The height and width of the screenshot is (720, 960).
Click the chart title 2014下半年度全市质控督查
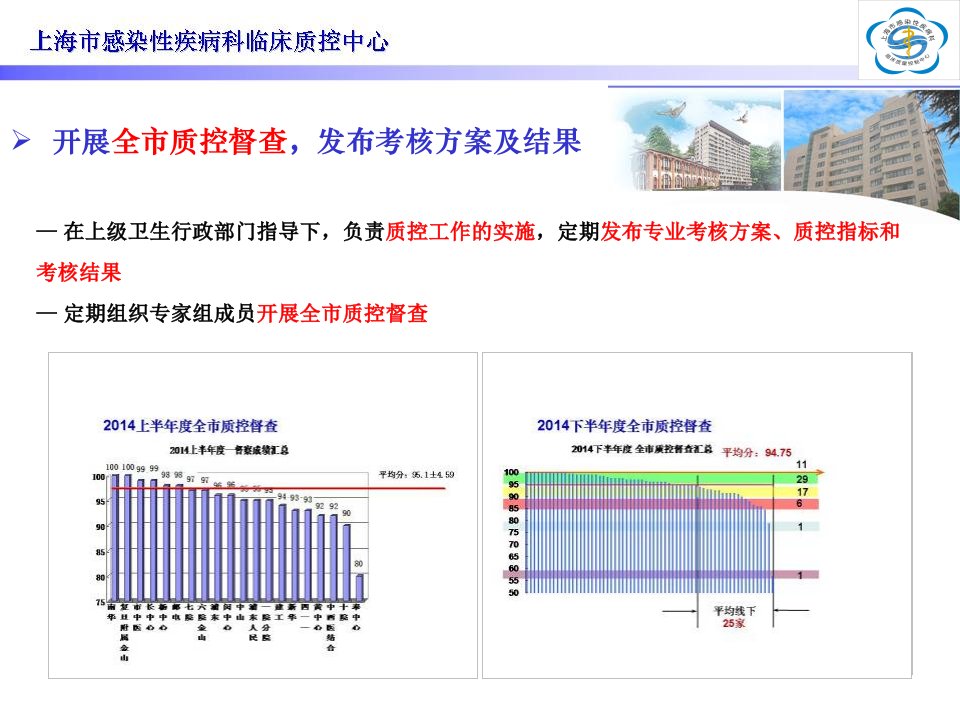coord(624,426)
